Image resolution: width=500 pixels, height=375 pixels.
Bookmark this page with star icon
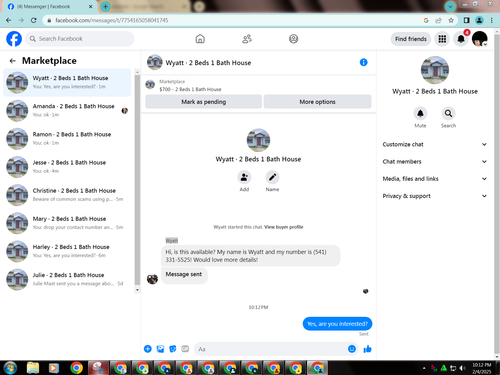pyautogui.click(x=451, y=20)
